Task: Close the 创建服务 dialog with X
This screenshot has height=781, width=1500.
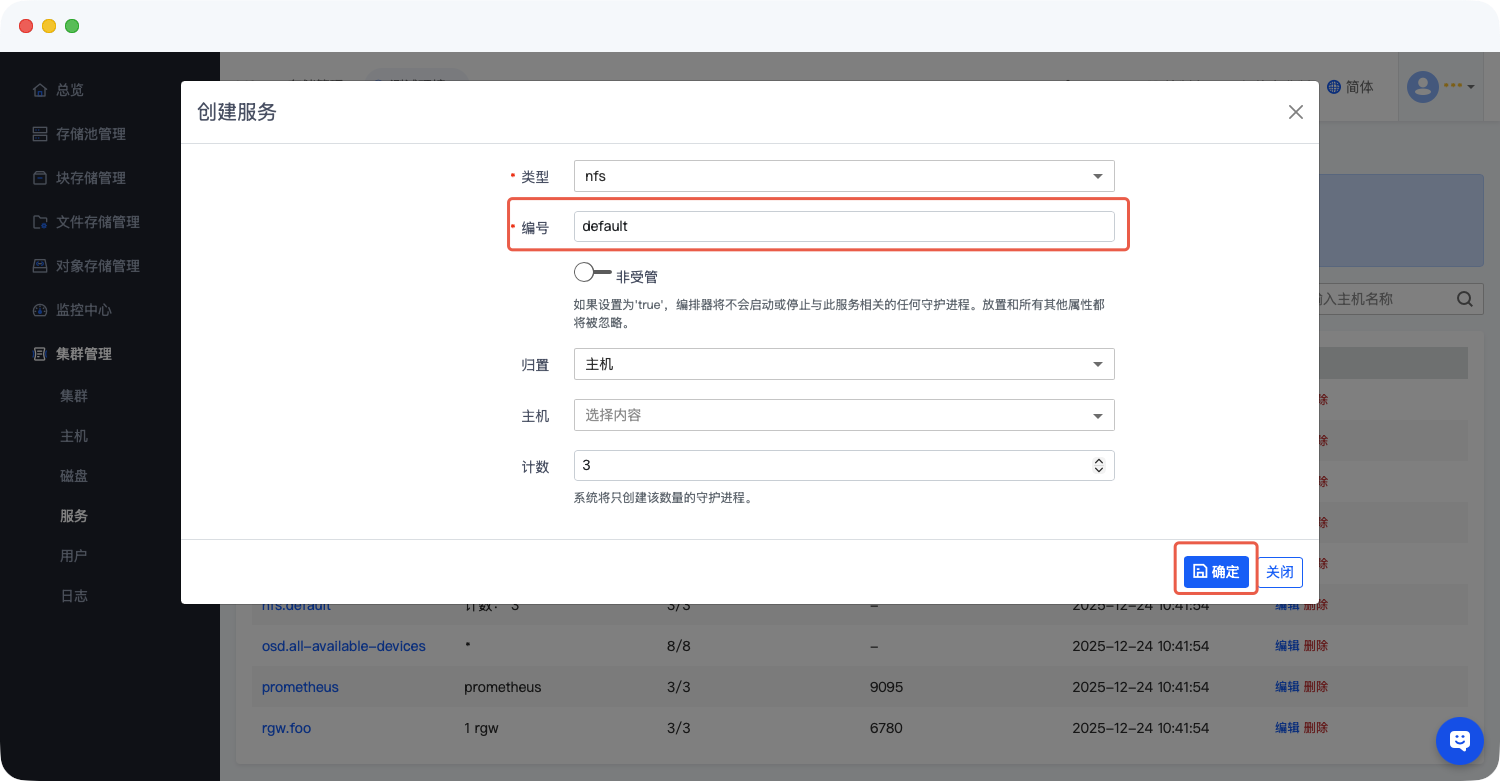Action: tap(1295, 112)
